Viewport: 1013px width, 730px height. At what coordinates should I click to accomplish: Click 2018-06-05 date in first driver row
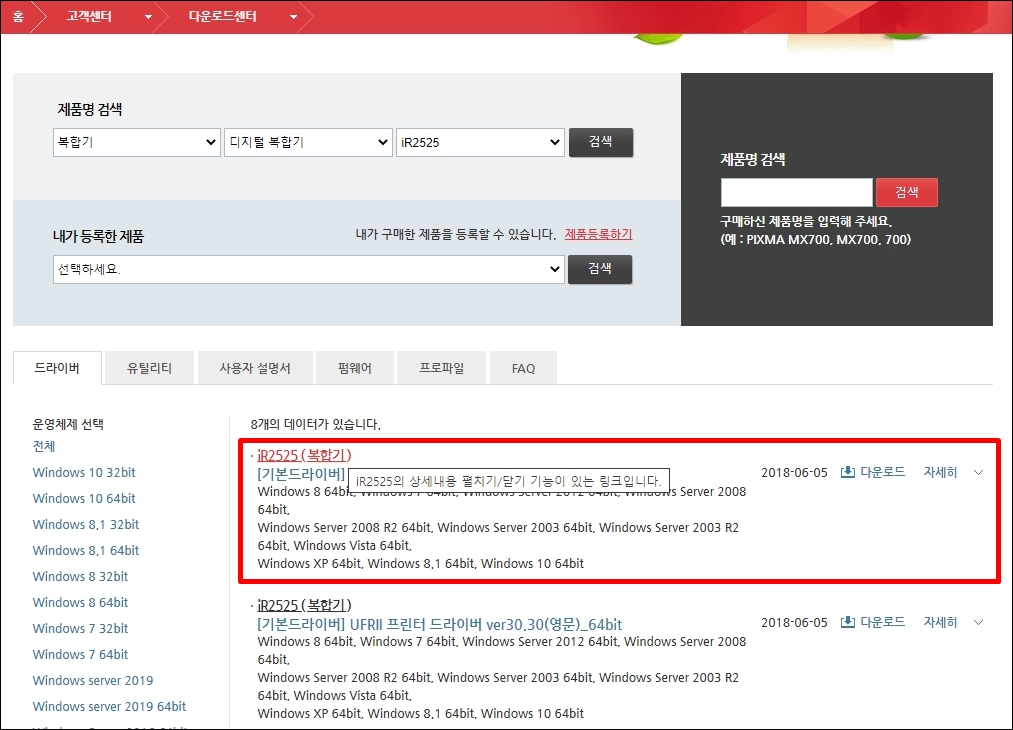(x=794, y=472)
